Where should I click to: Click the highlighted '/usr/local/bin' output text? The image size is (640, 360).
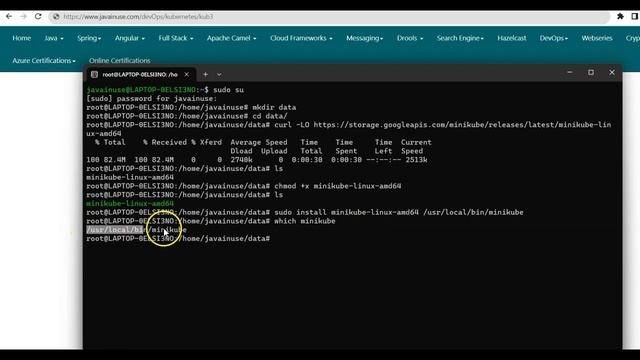115,230
